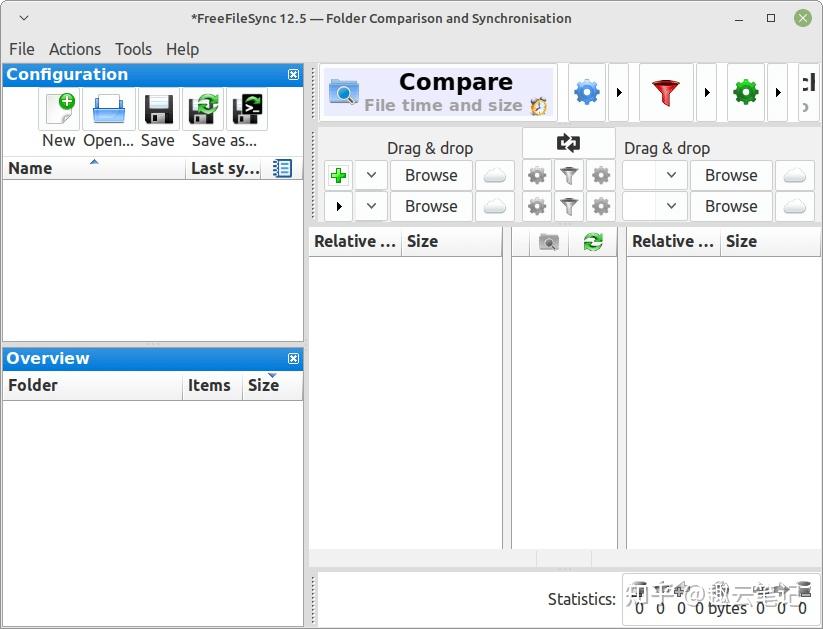Click left Browse button in the green-plus row
This screenshot has height=629, width=823.
click(x=431, y=175)
